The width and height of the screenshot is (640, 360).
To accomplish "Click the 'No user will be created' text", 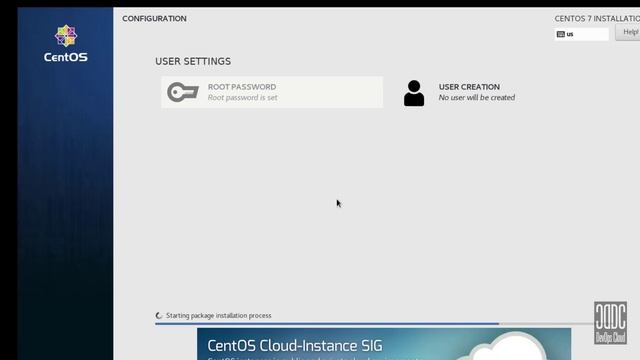I will click(477, 98).
